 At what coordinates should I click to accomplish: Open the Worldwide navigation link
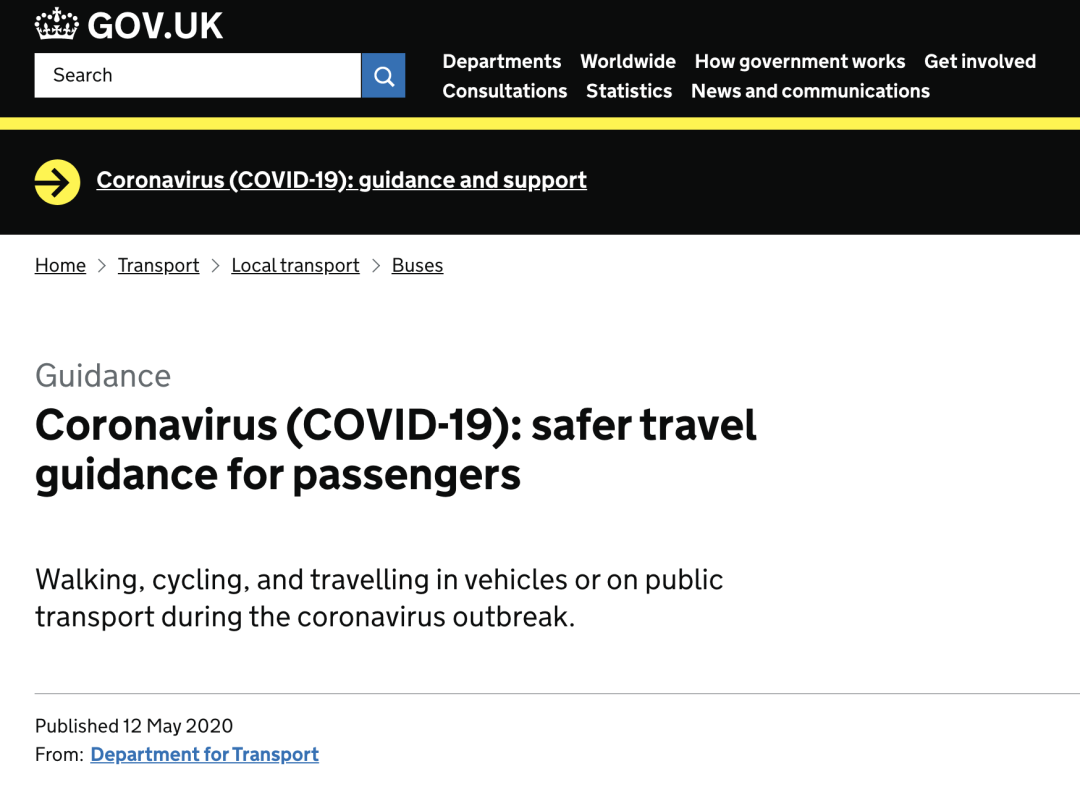coord(627,62)
